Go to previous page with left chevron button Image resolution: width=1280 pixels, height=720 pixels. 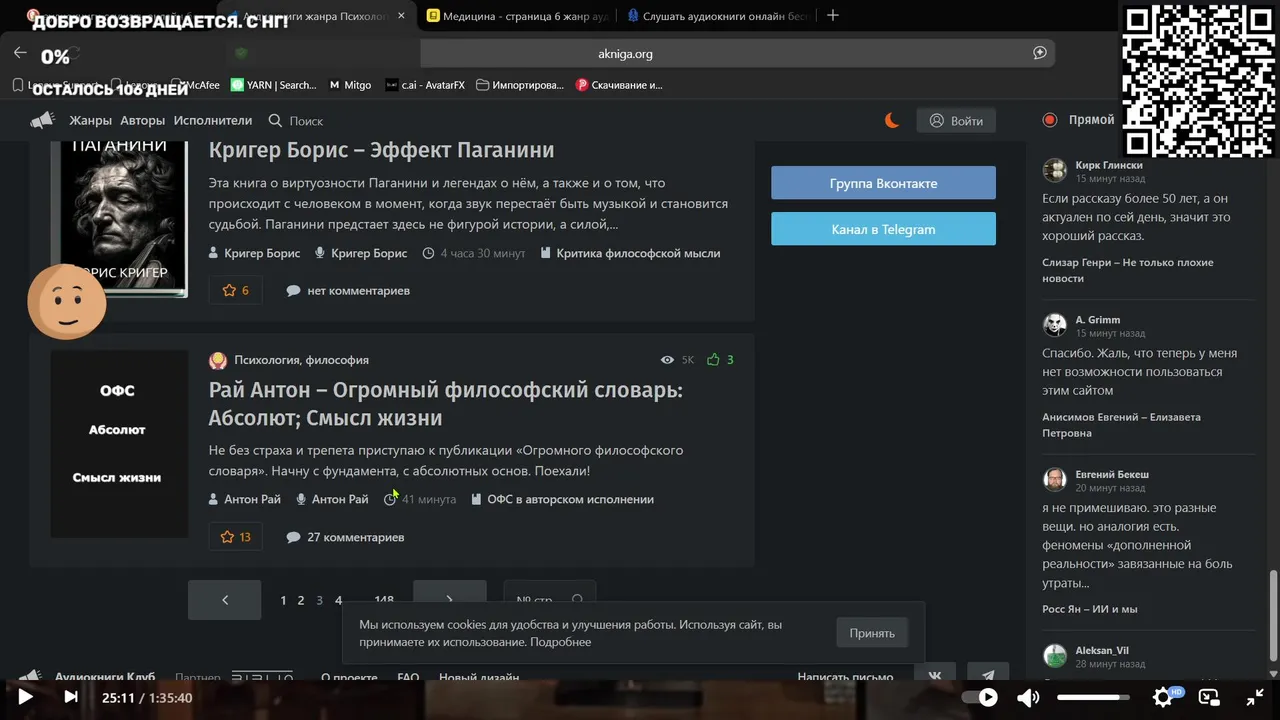point(225,600)
